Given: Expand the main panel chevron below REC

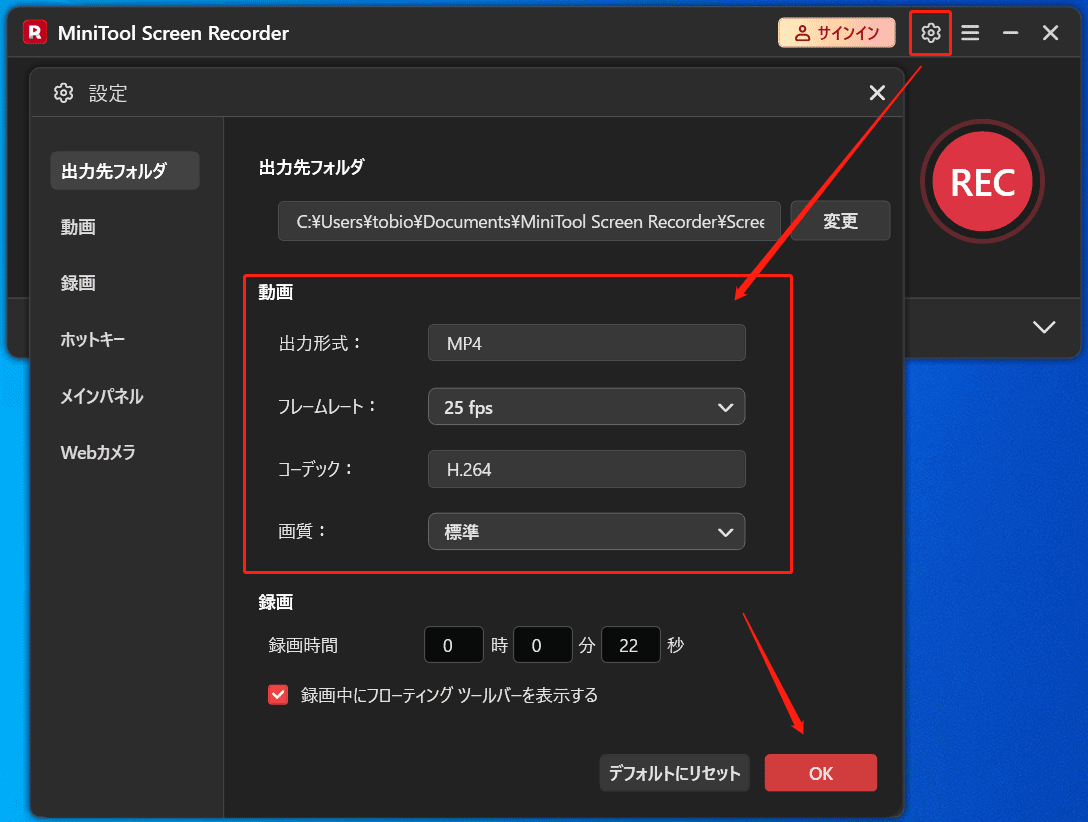Looking at the screenshot, I should pos(1044,327).
